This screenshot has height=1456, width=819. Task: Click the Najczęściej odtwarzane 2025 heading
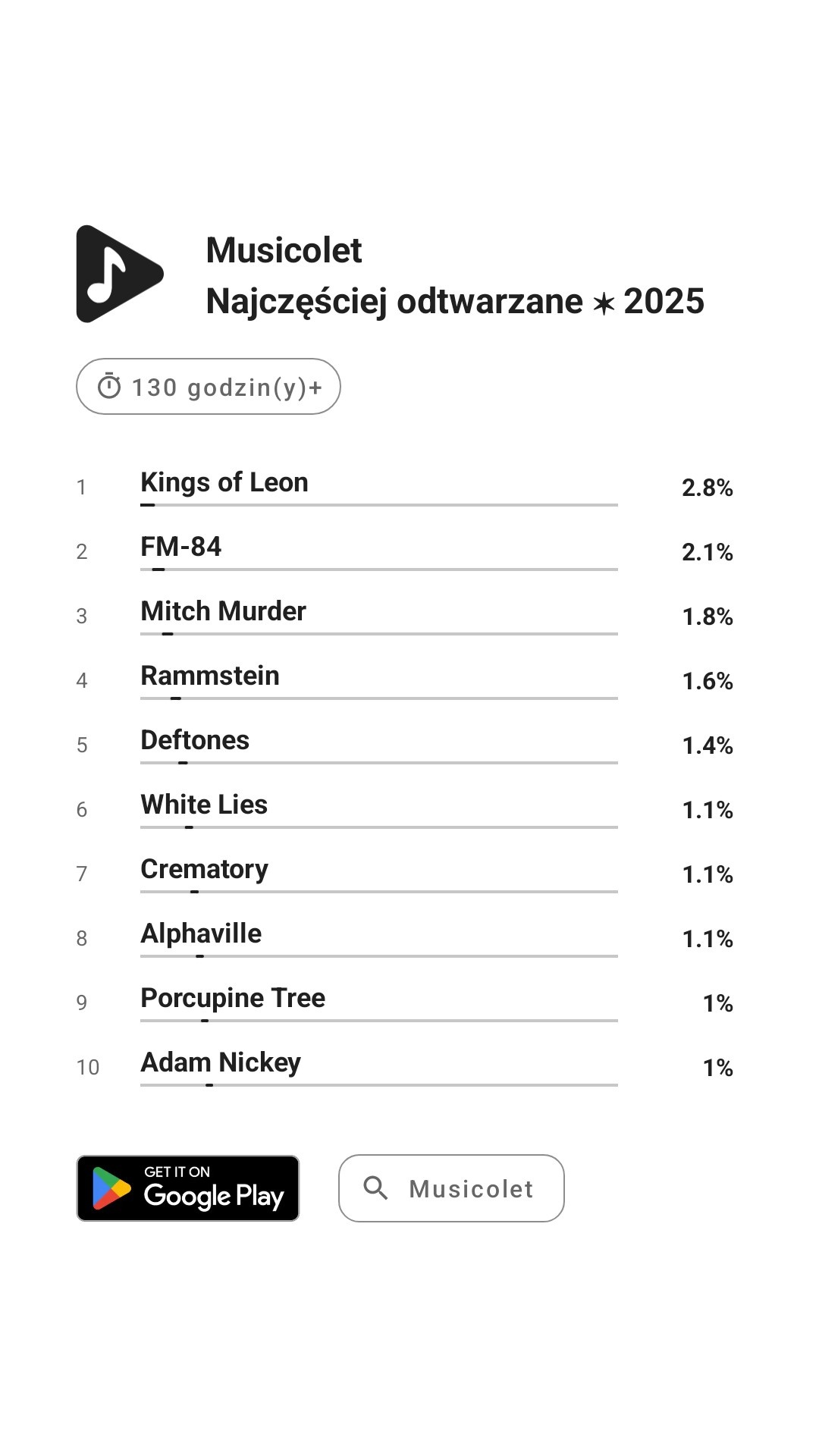[455, 302]
